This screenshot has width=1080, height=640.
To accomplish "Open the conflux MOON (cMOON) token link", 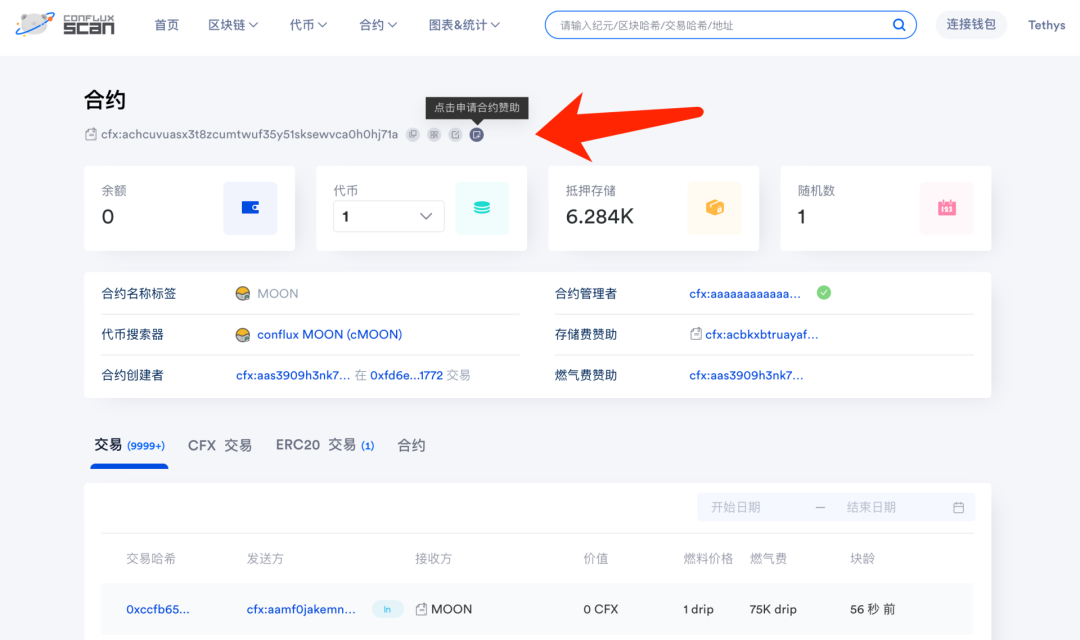I will [329, 335].
